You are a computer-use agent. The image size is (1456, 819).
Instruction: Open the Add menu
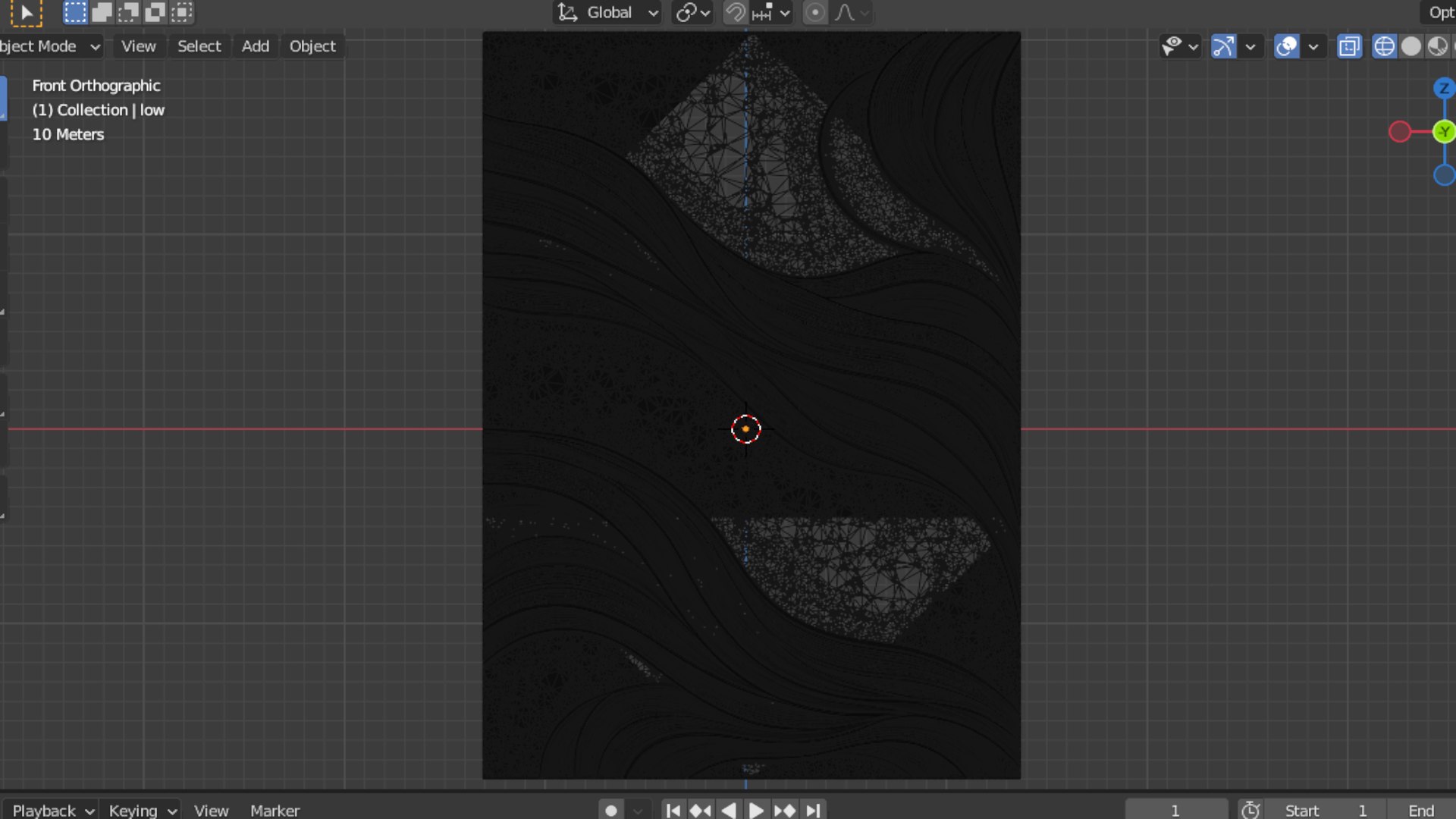256,46
